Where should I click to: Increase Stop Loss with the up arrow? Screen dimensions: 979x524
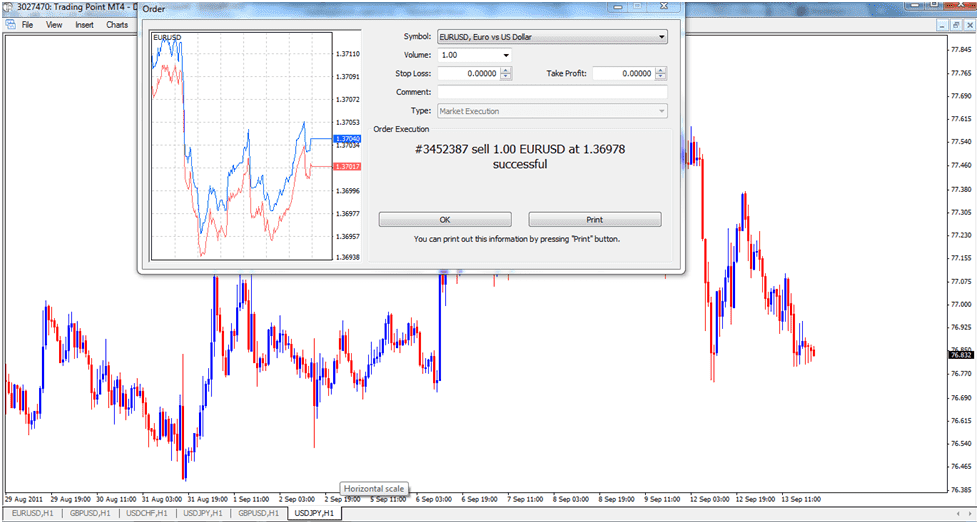coord(506,70)
